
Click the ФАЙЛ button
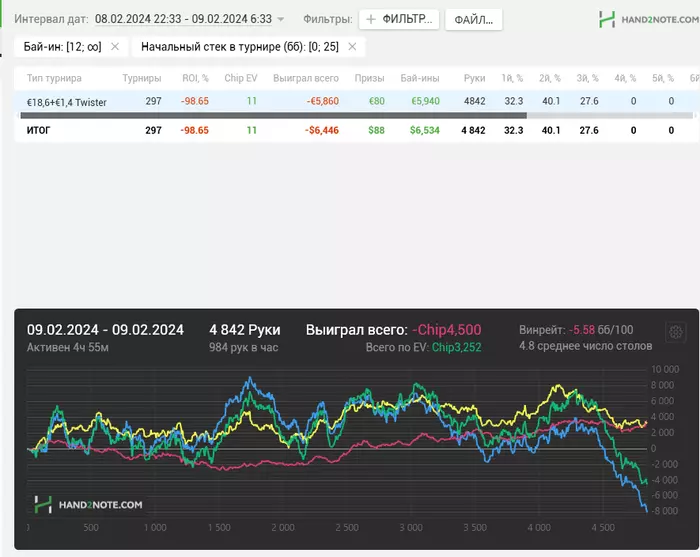coord(473,20)
